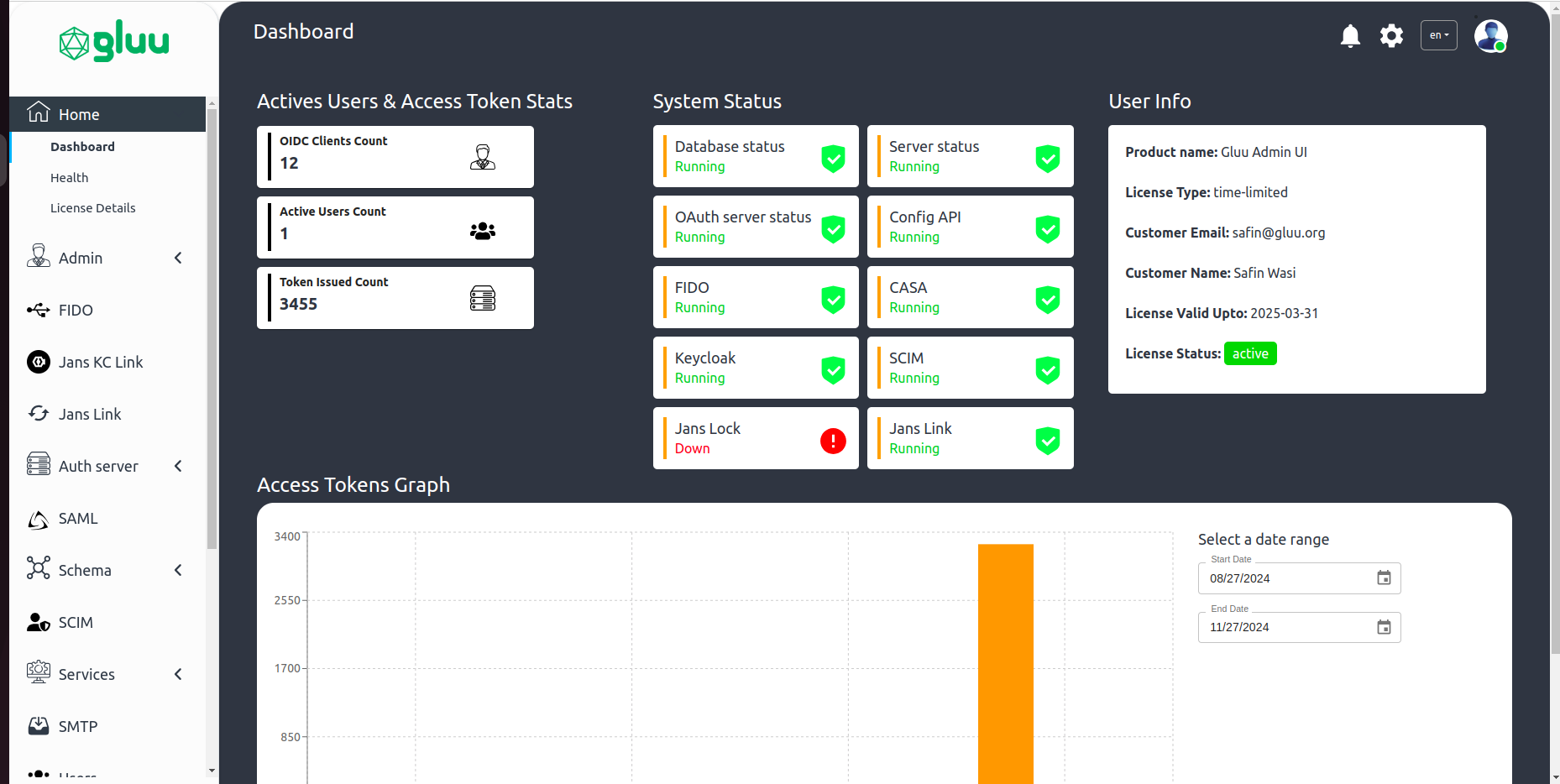Open the language dropdown 'en'
The height and width of the screenshot is (784, 1560).
point(1438,35)
